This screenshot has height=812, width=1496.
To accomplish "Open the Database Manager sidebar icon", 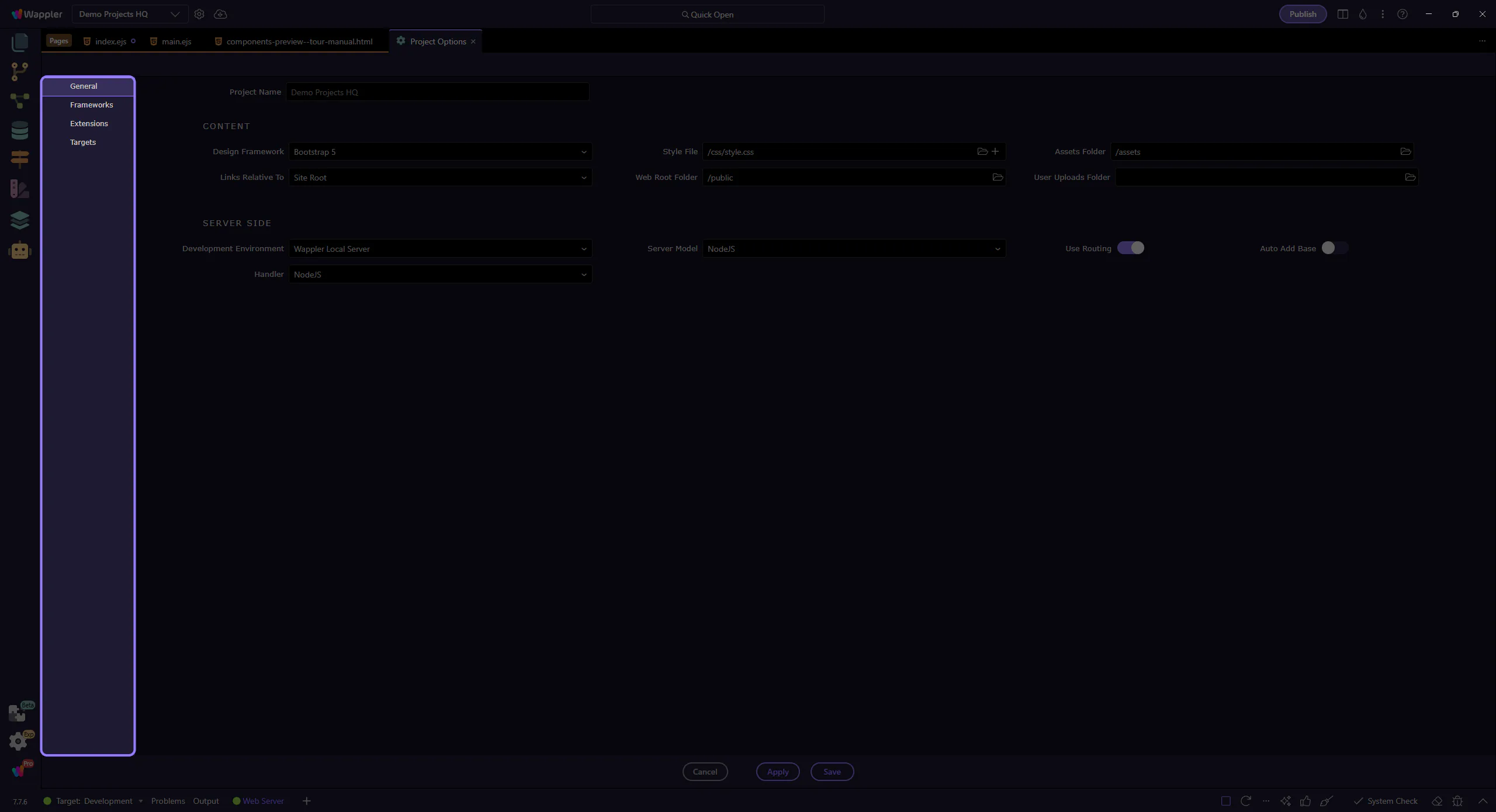I will (19, 130).
